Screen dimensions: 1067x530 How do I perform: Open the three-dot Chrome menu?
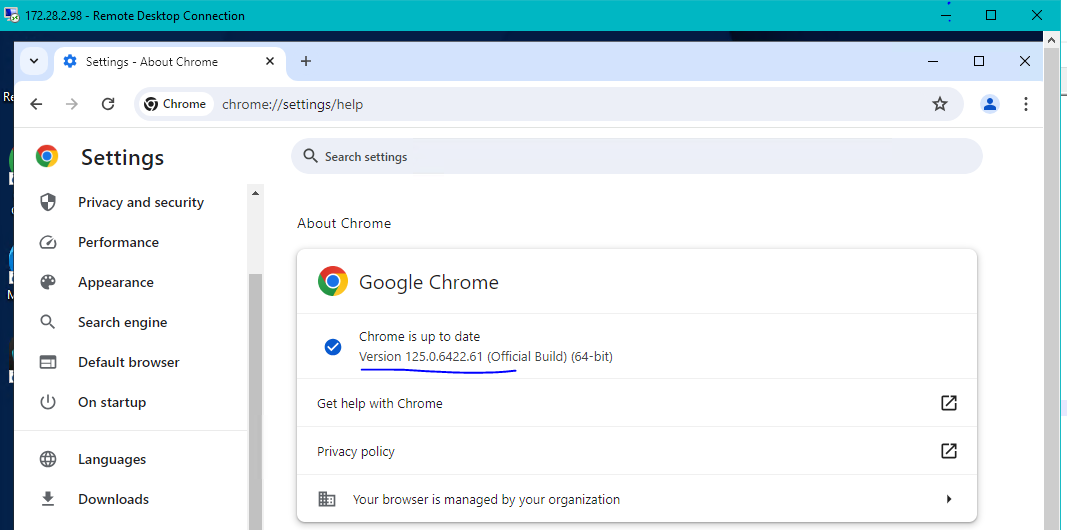pyautogui.click(x=1025, y=104)
